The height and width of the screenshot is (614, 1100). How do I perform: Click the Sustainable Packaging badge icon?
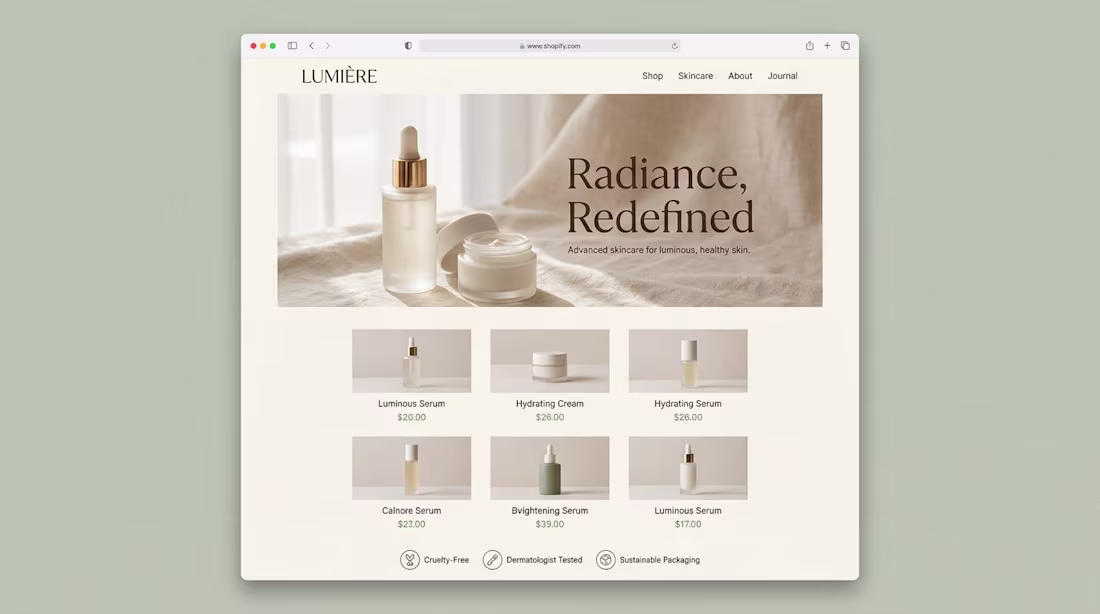click(x=605, y=560)
